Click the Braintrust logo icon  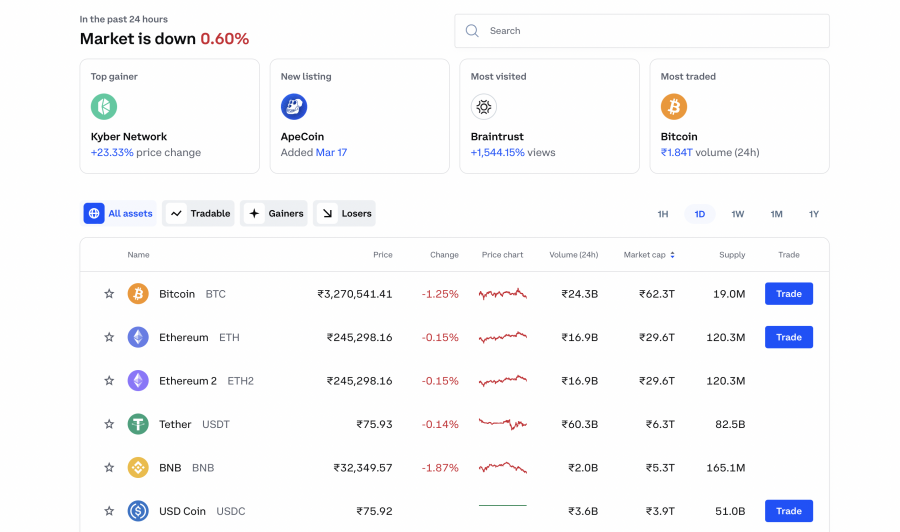pyautogui.click(x=484, y=107)
